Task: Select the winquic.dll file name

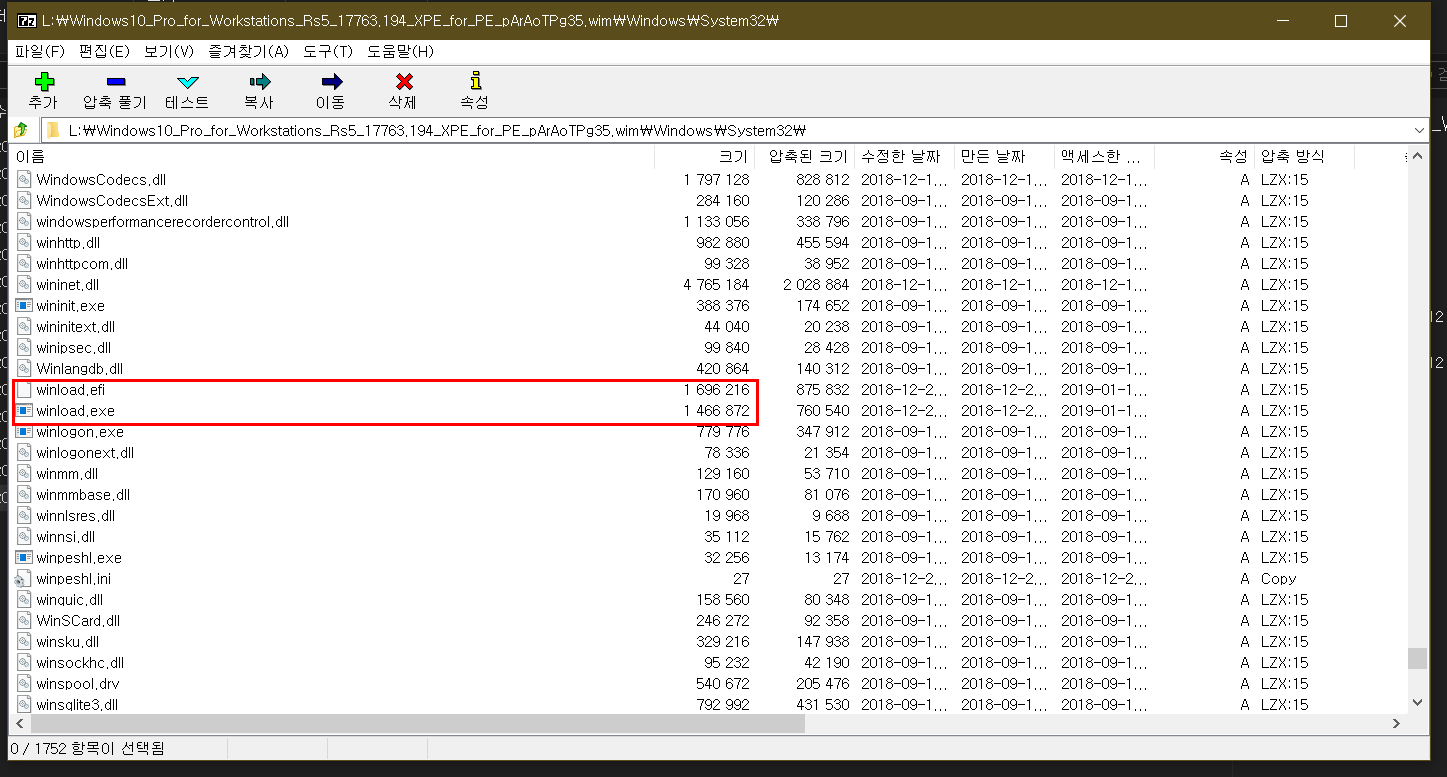Action: pyautogui.click(x=70, y=600)
